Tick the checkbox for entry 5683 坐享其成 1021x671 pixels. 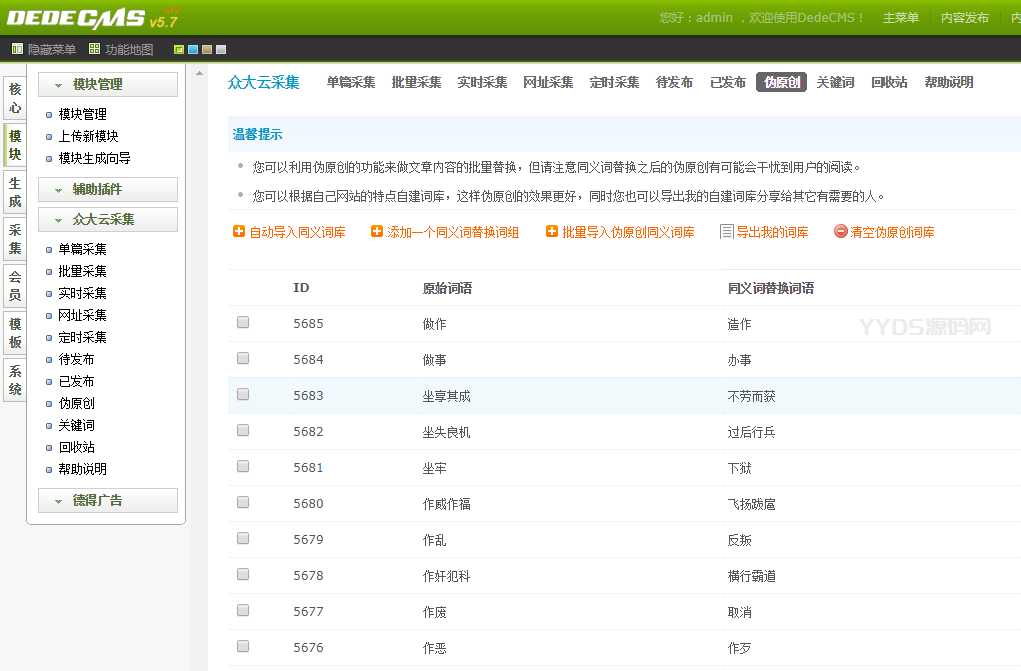[243, 394]
